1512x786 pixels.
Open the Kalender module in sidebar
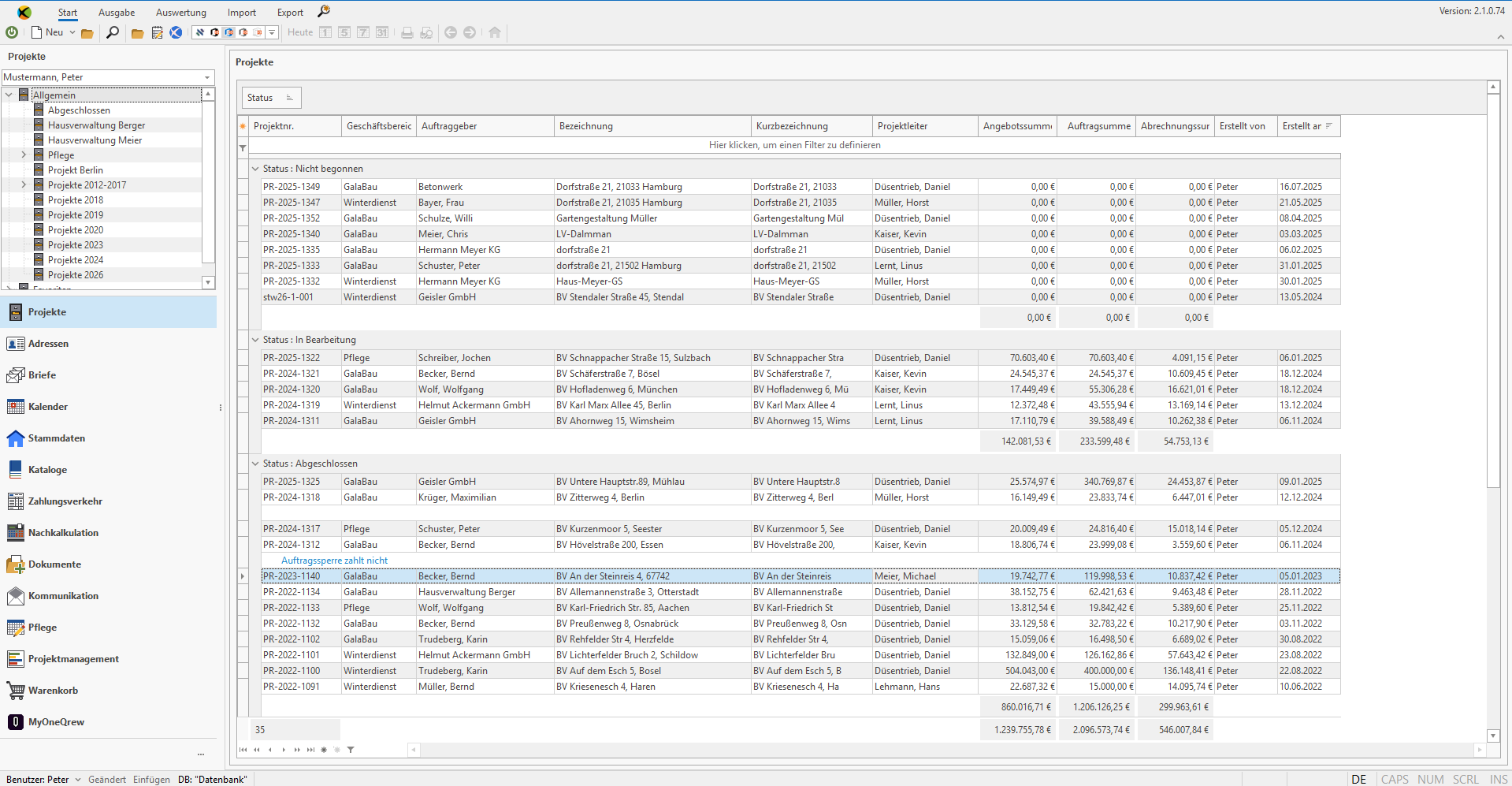tap(109, 407)
